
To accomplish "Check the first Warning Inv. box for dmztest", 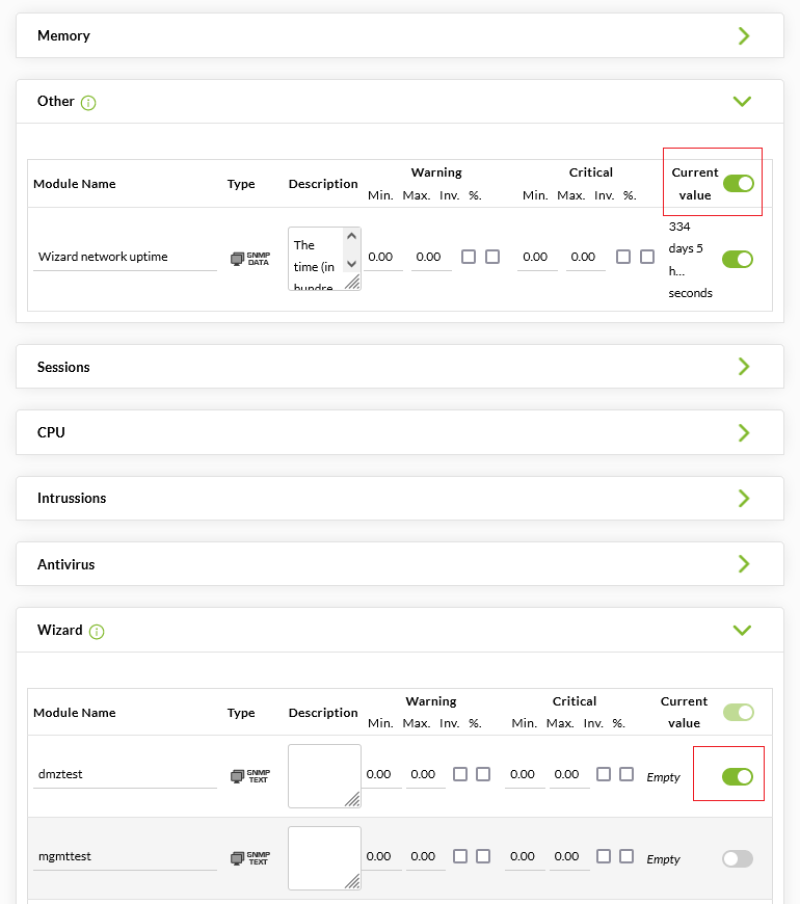I will [460, 774].
